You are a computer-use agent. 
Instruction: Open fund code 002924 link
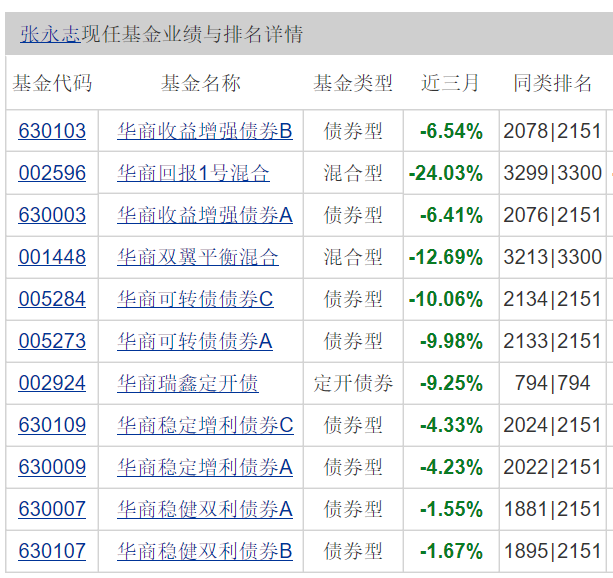pyautogui.click(x=52, y=383)
